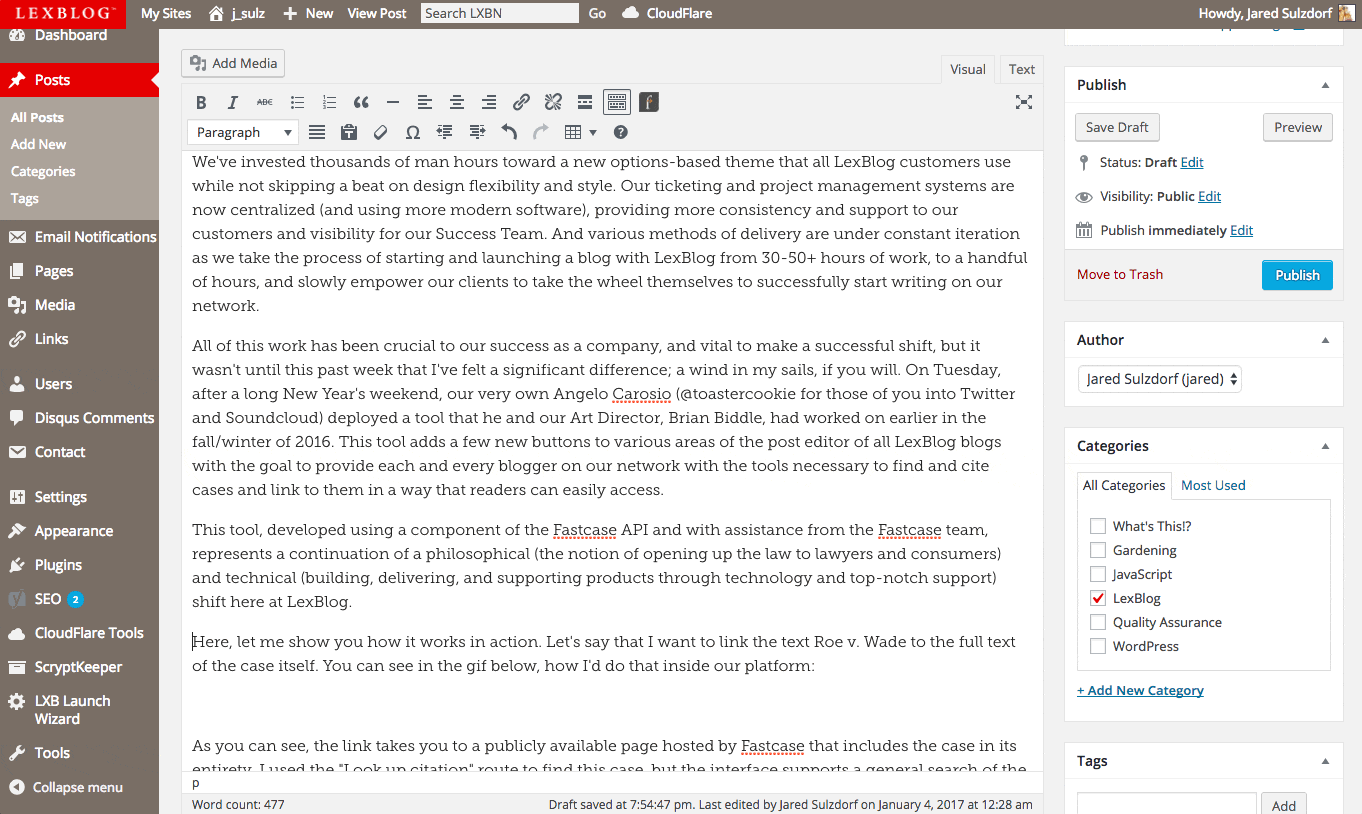
Task: Insert a bulleted list
Action: (x=297, y=102)
